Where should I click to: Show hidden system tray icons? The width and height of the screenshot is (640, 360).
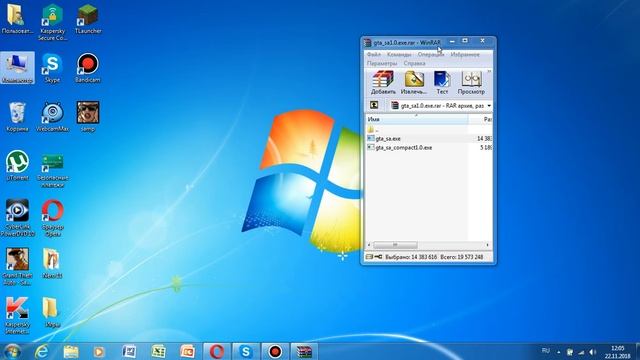[559, 352]
